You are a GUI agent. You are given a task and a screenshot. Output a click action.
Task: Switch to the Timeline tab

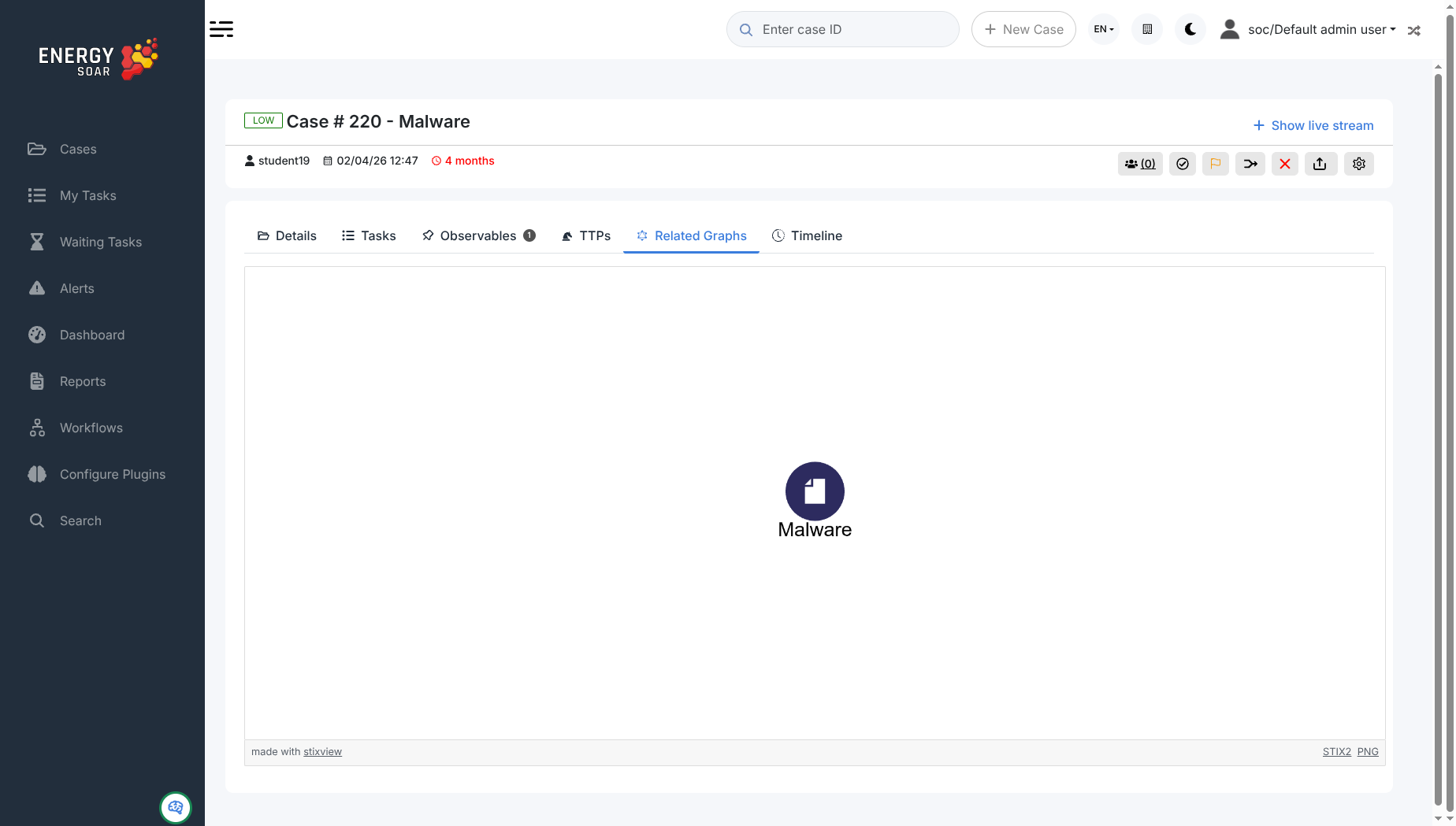pos(808,235)
